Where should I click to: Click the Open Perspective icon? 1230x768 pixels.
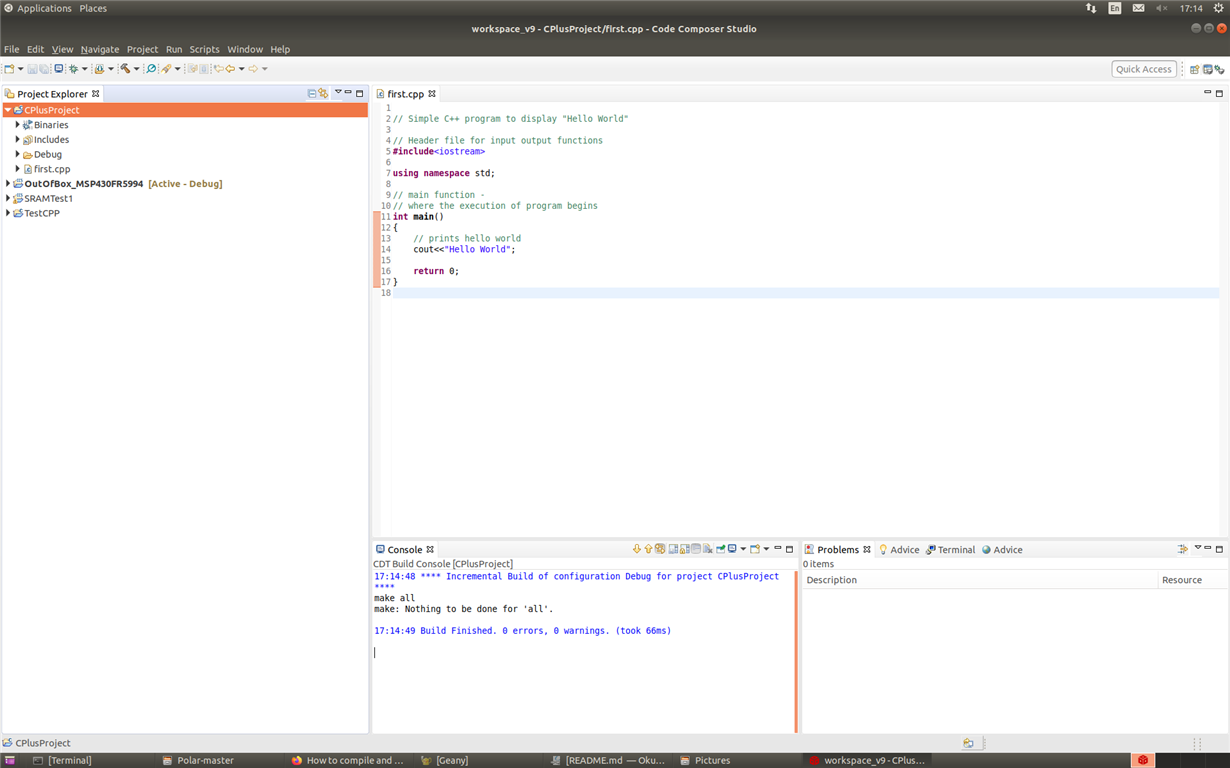point(1194,69)
